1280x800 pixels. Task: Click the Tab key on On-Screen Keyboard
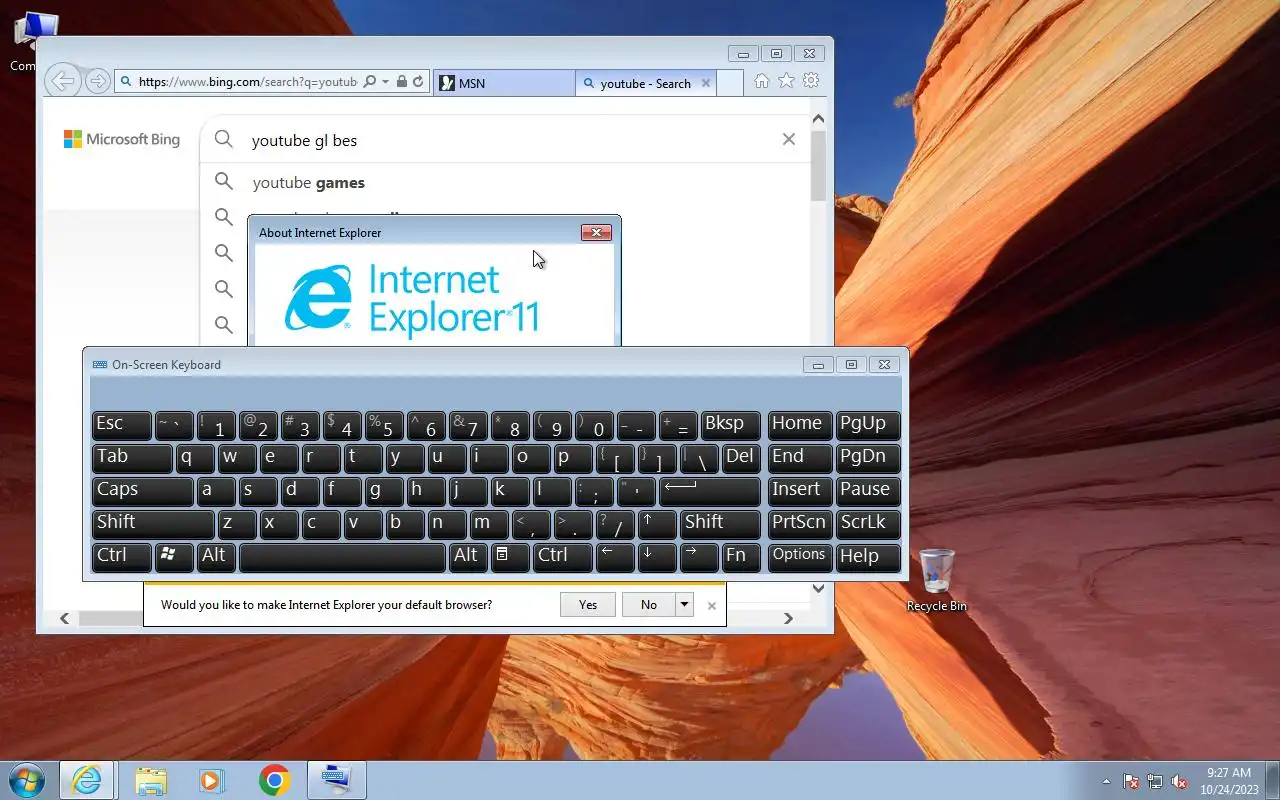click(132, 457)
